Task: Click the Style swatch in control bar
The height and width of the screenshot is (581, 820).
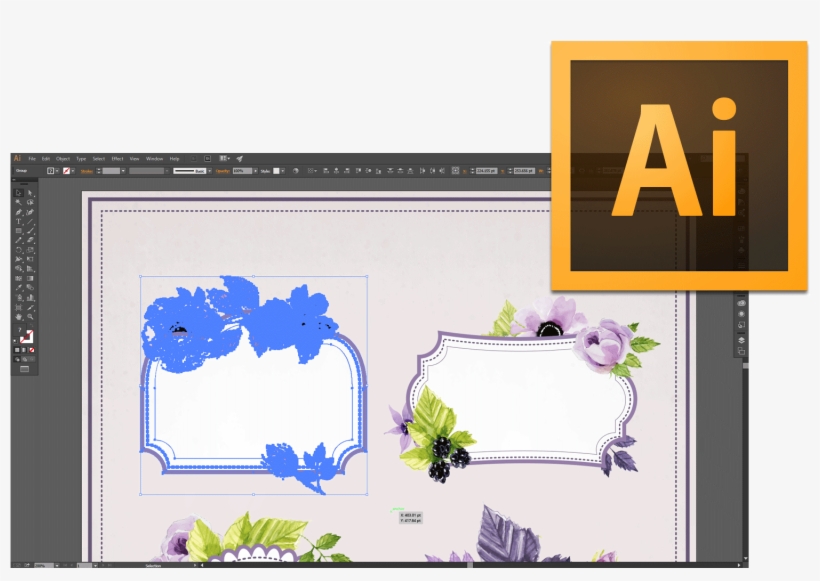Action: [x=276, y=170]
